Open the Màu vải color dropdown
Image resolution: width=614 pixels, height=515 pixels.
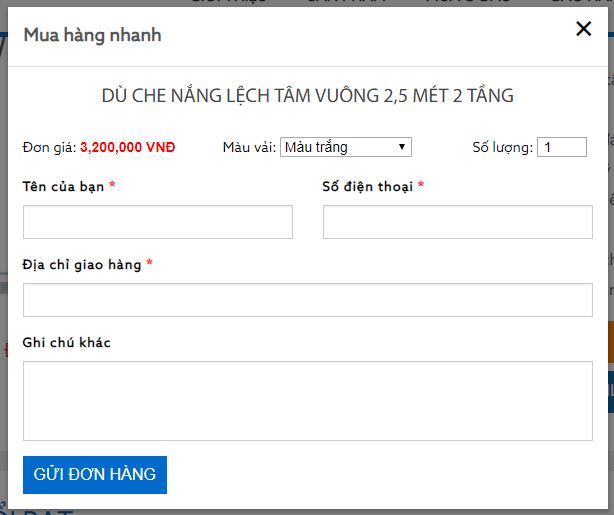click(346, 147)
